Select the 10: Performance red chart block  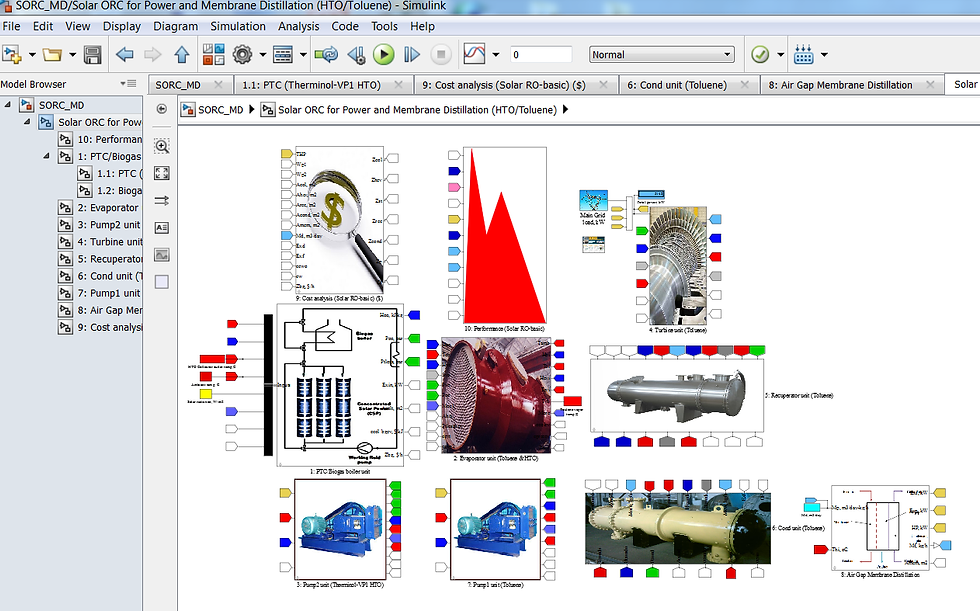505,235
